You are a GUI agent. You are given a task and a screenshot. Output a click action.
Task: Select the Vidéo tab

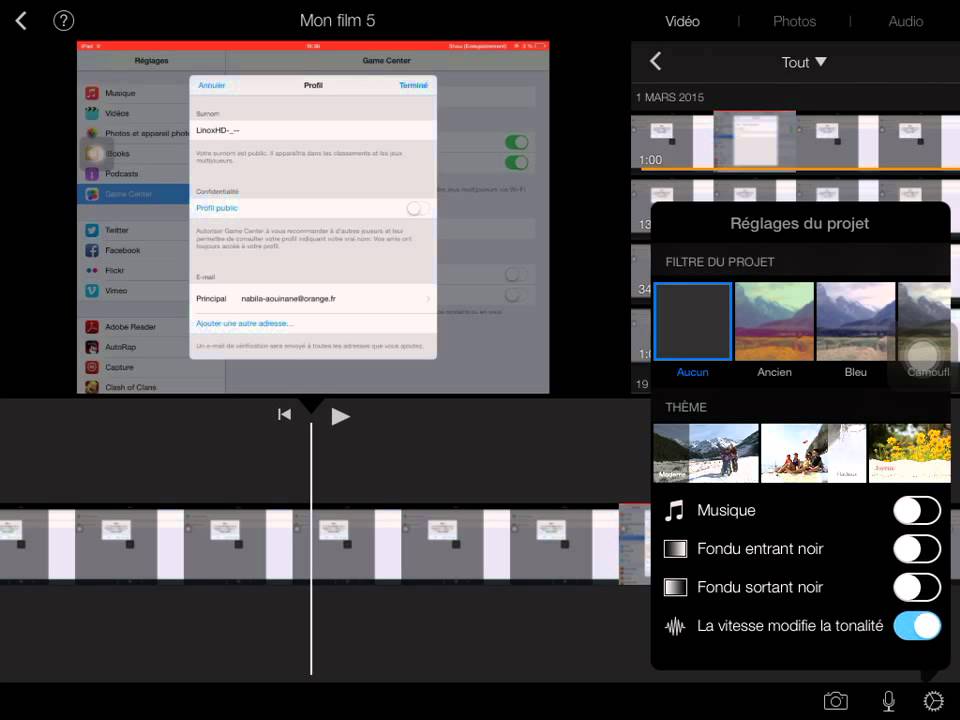point(683,21)
